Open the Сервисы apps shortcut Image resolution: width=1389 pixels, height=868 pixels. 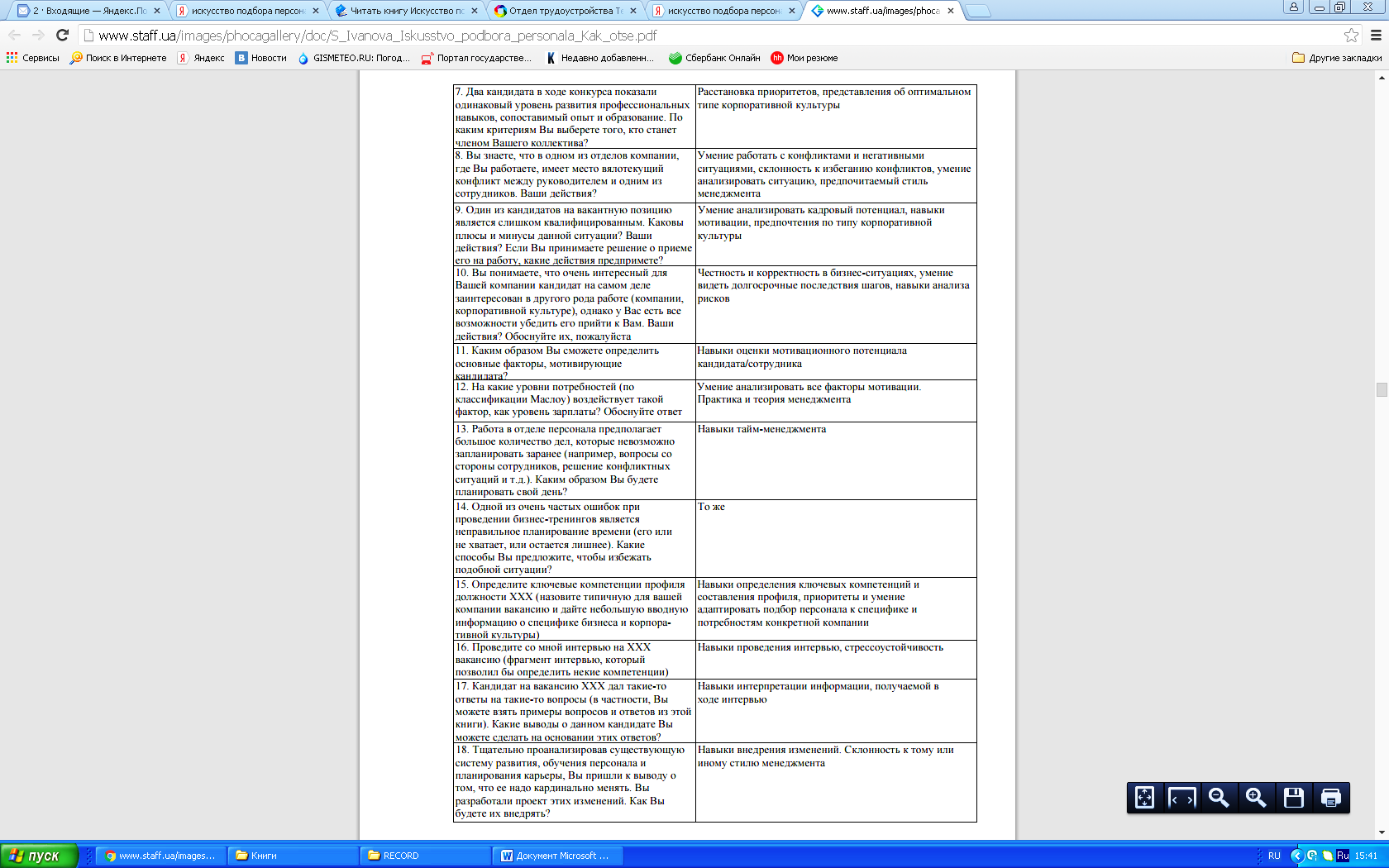33,58
